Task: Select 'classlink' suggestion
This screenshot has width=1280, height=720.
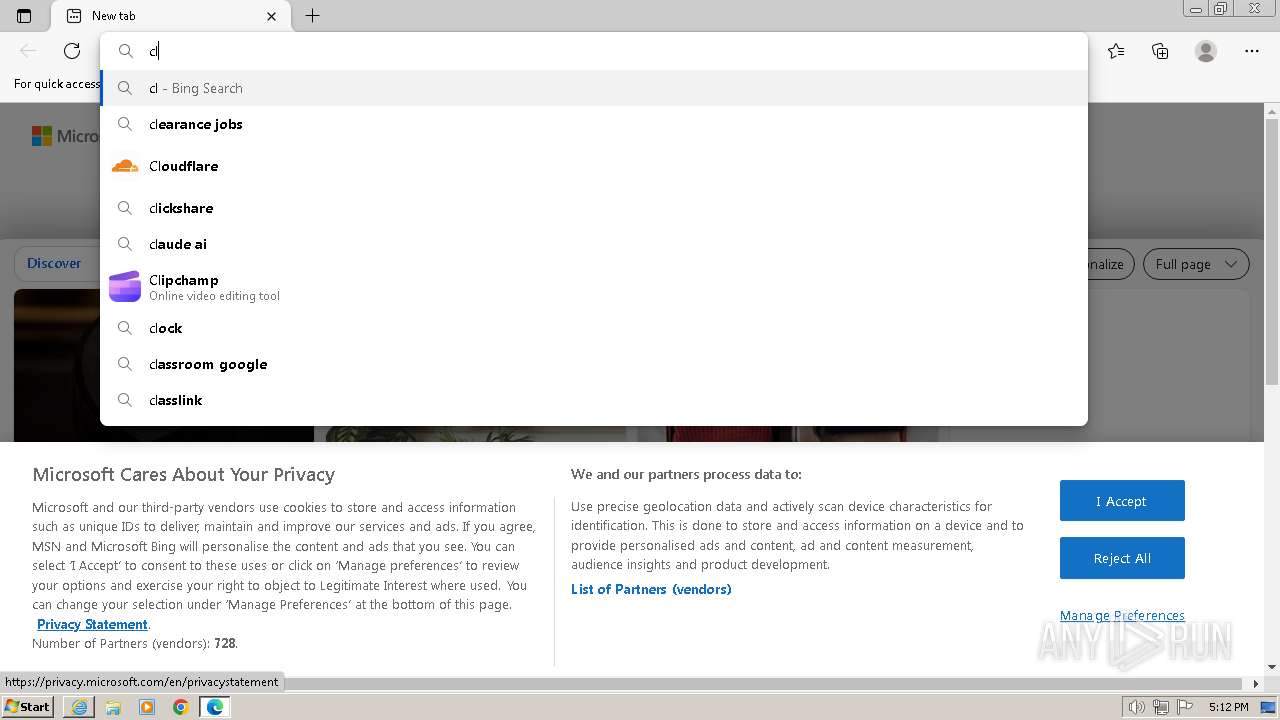Action: [594, 400]
